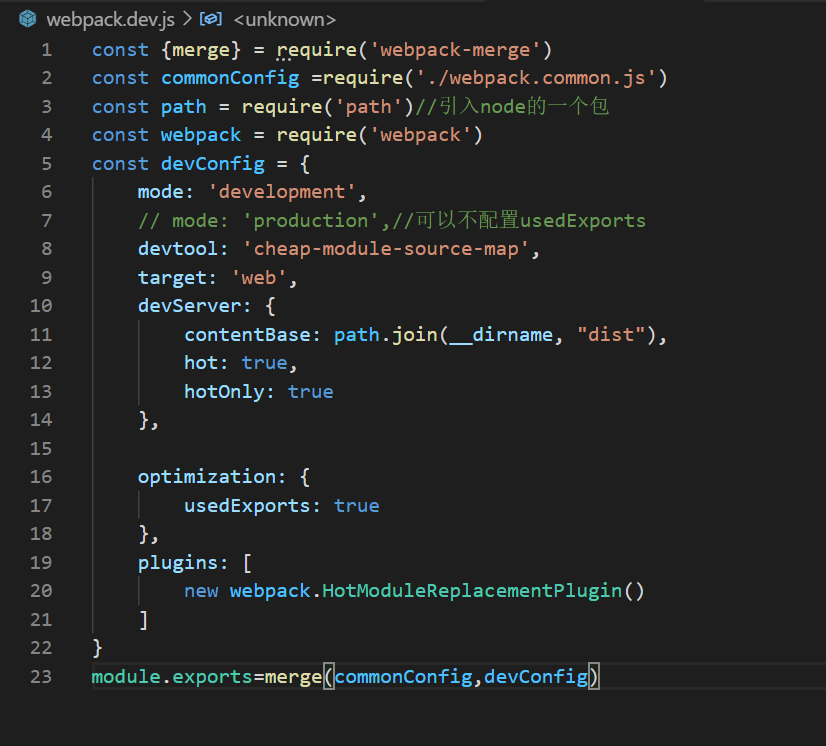Viewport: 826px width, 746px height.
Task: Click line number 23 in gutter
Action: [41, 676]
